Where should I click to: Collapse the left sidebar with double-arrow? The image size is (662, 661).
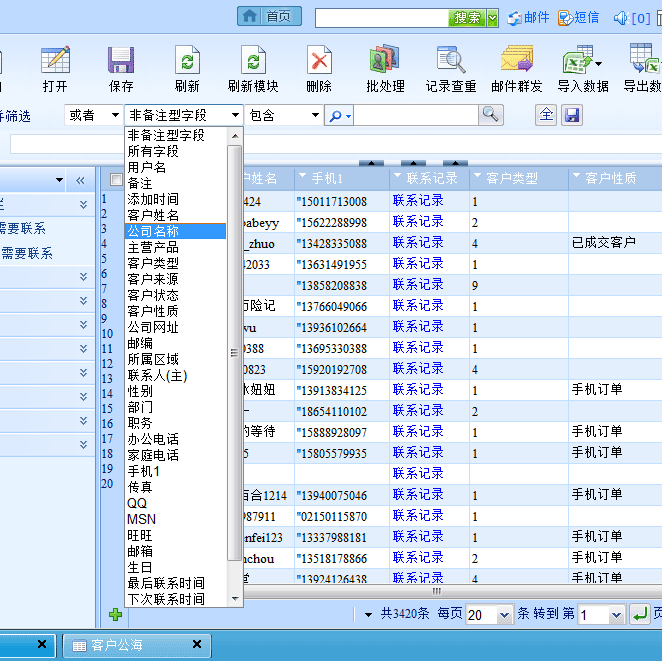pyautogui.click(x=80, y=180)
